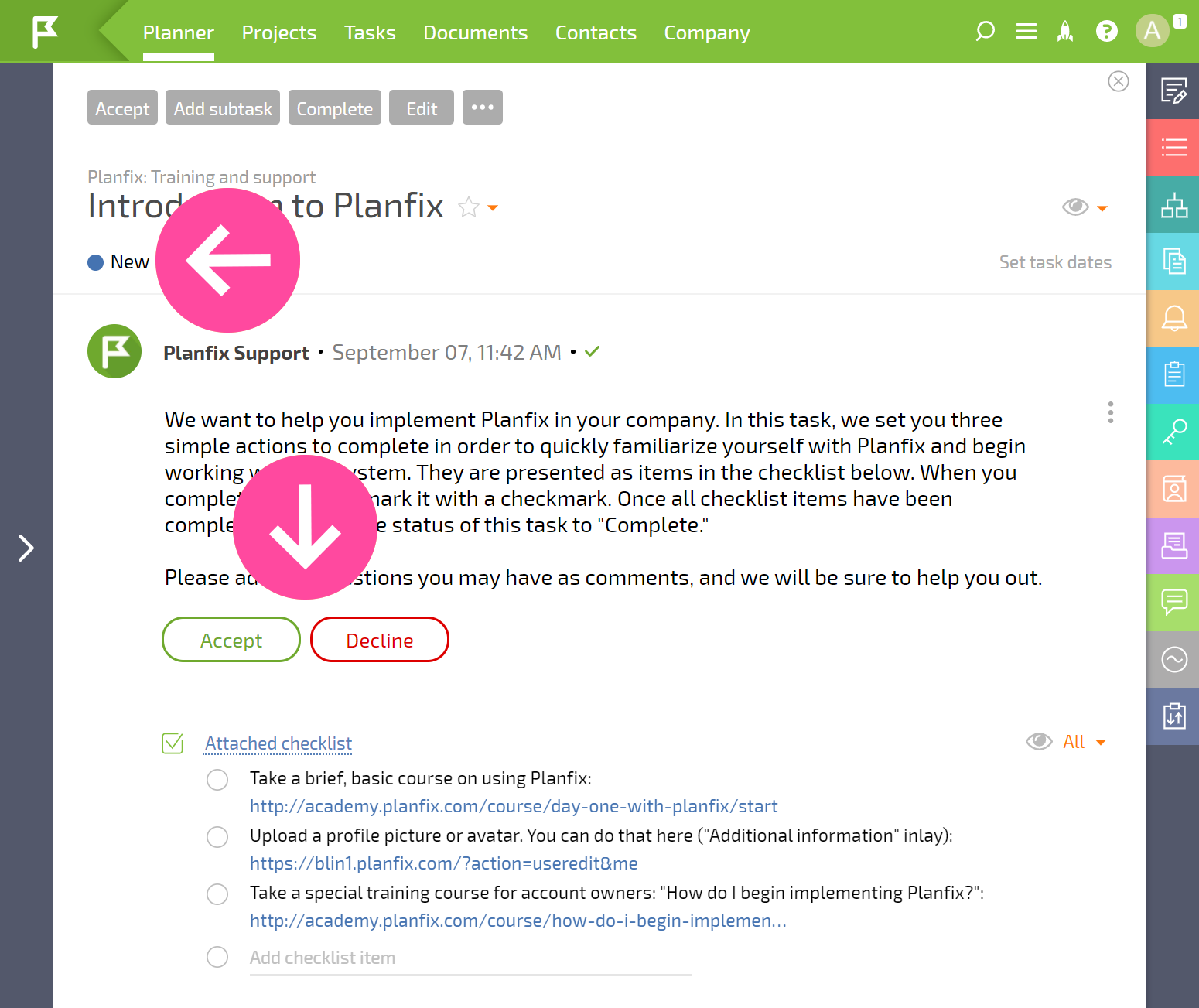
Task: Open the bell notifications sidebar icon
Action: pyautogui.click(x=1173, y=318)
